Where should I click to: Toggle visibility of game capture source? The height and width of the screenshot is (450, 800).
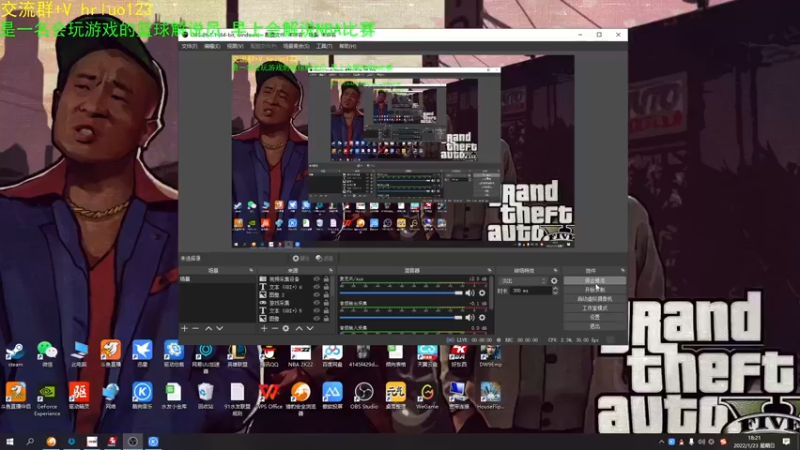[316, 303]
